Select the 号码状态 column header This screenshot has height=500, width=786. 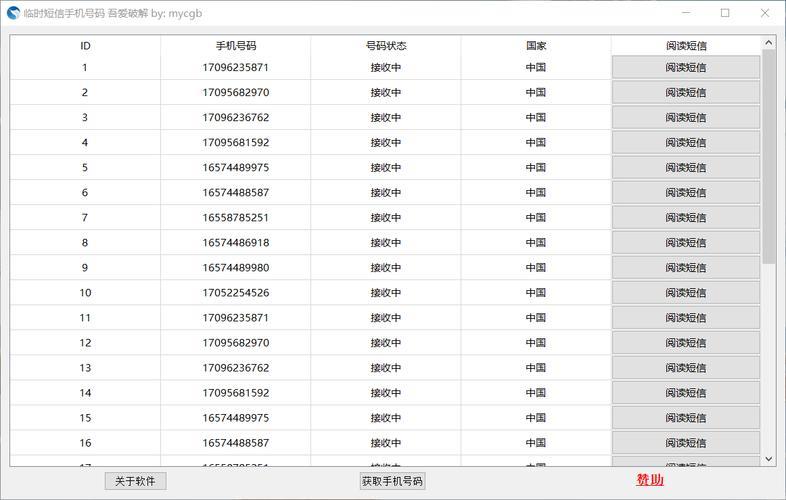pos(386,46)
